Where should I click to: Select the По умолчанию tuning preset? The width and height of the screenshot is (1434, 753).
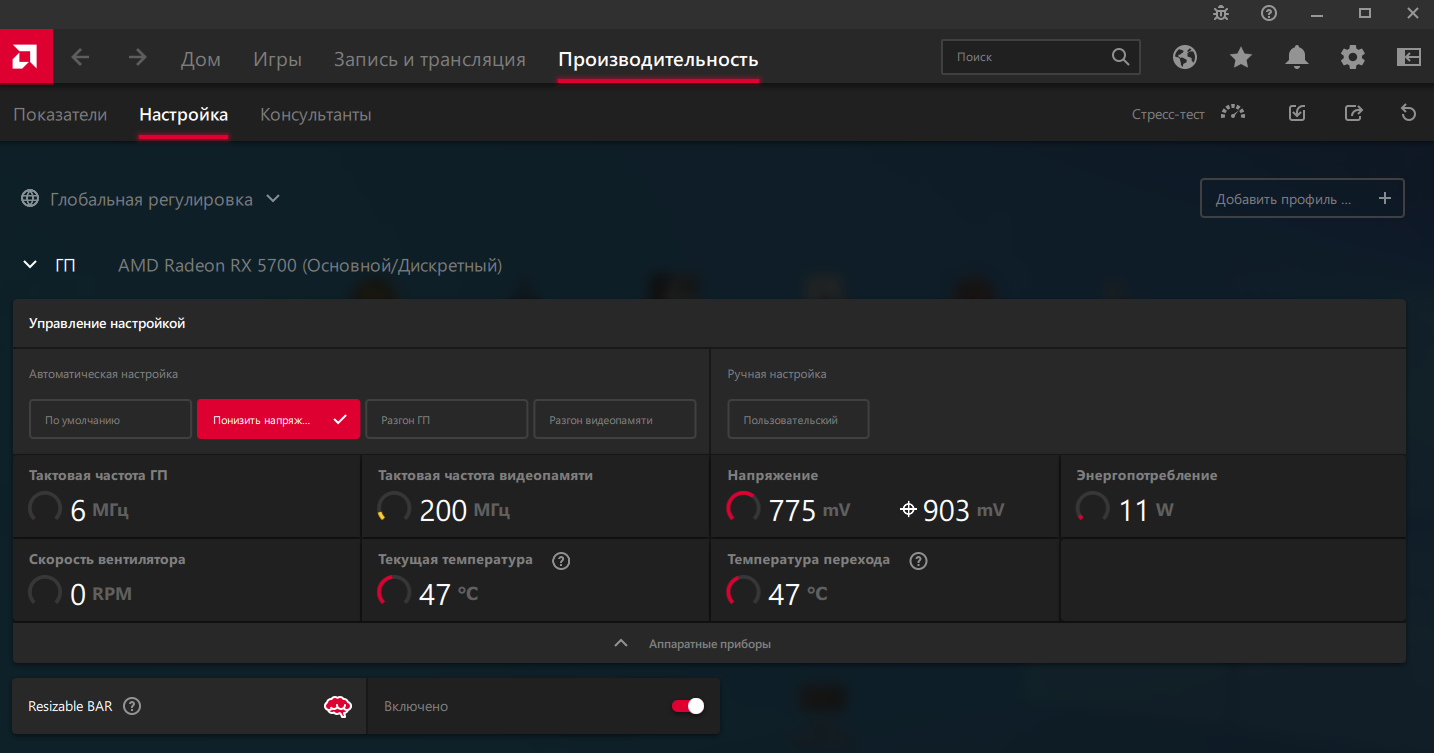(110, 420)
